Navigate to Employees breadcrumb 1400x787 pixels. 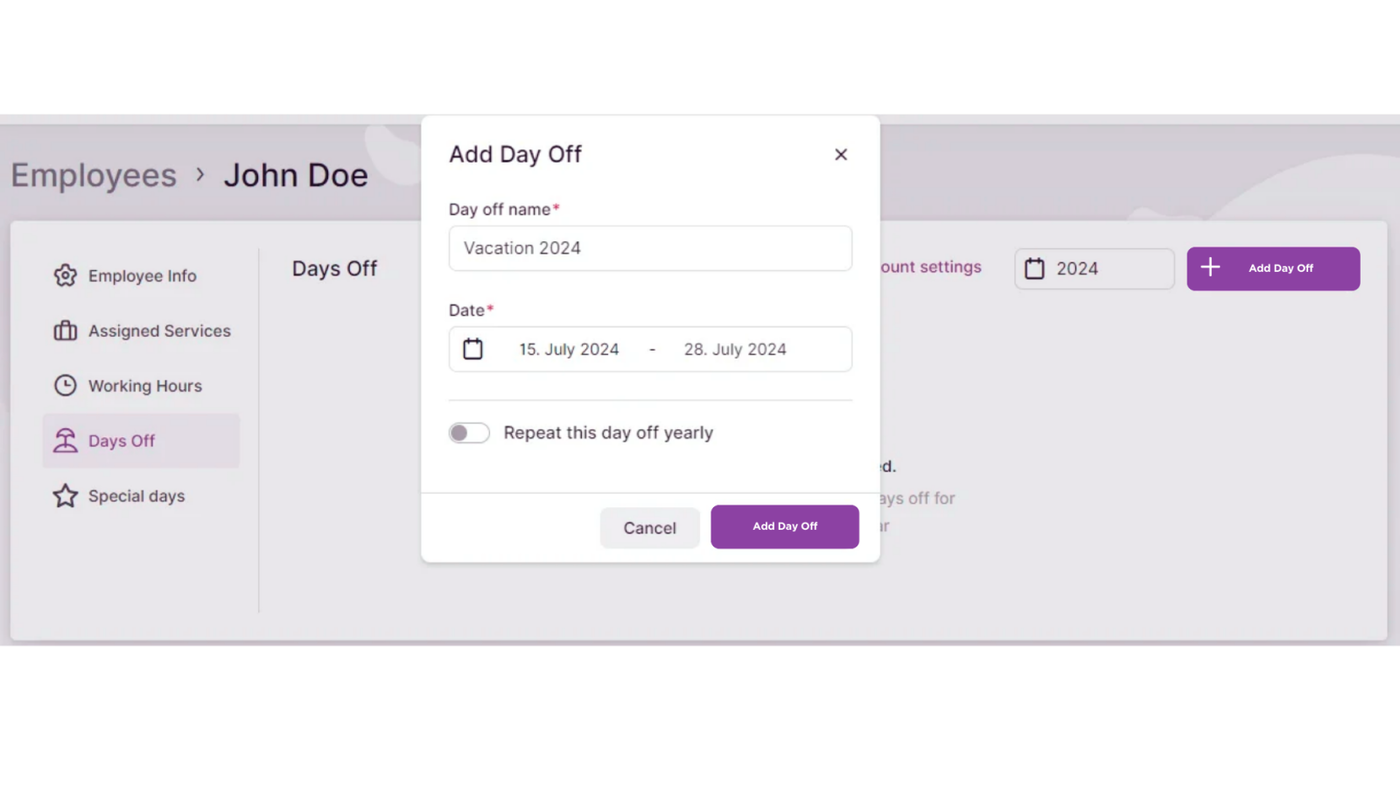[x=94, y=175]
